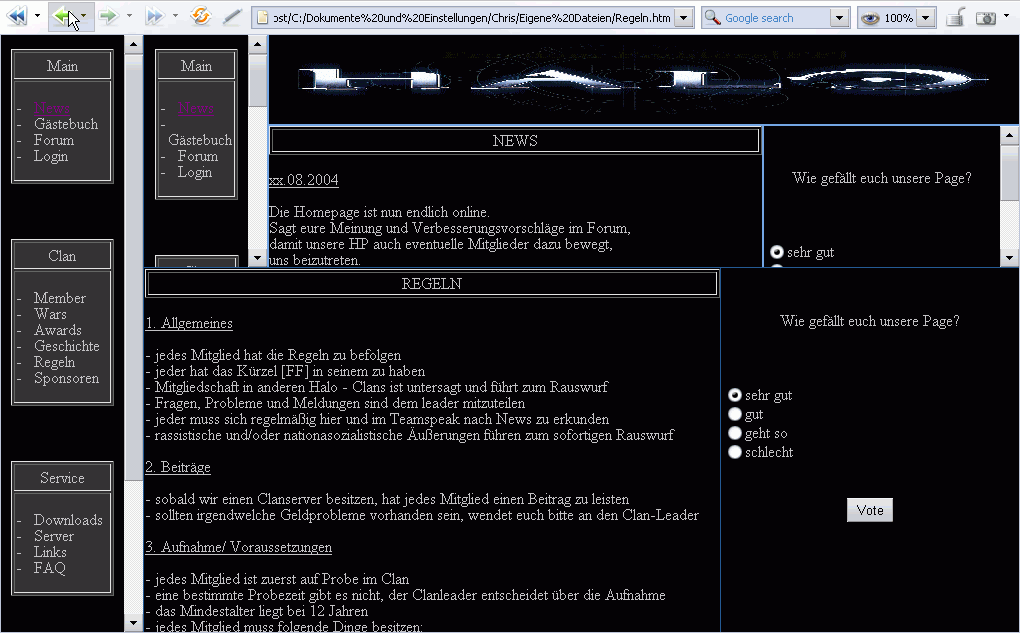Viewport: 1020px width, 633px height.
Task: Click the Forward arrow icon
Action: pos(108,17)
